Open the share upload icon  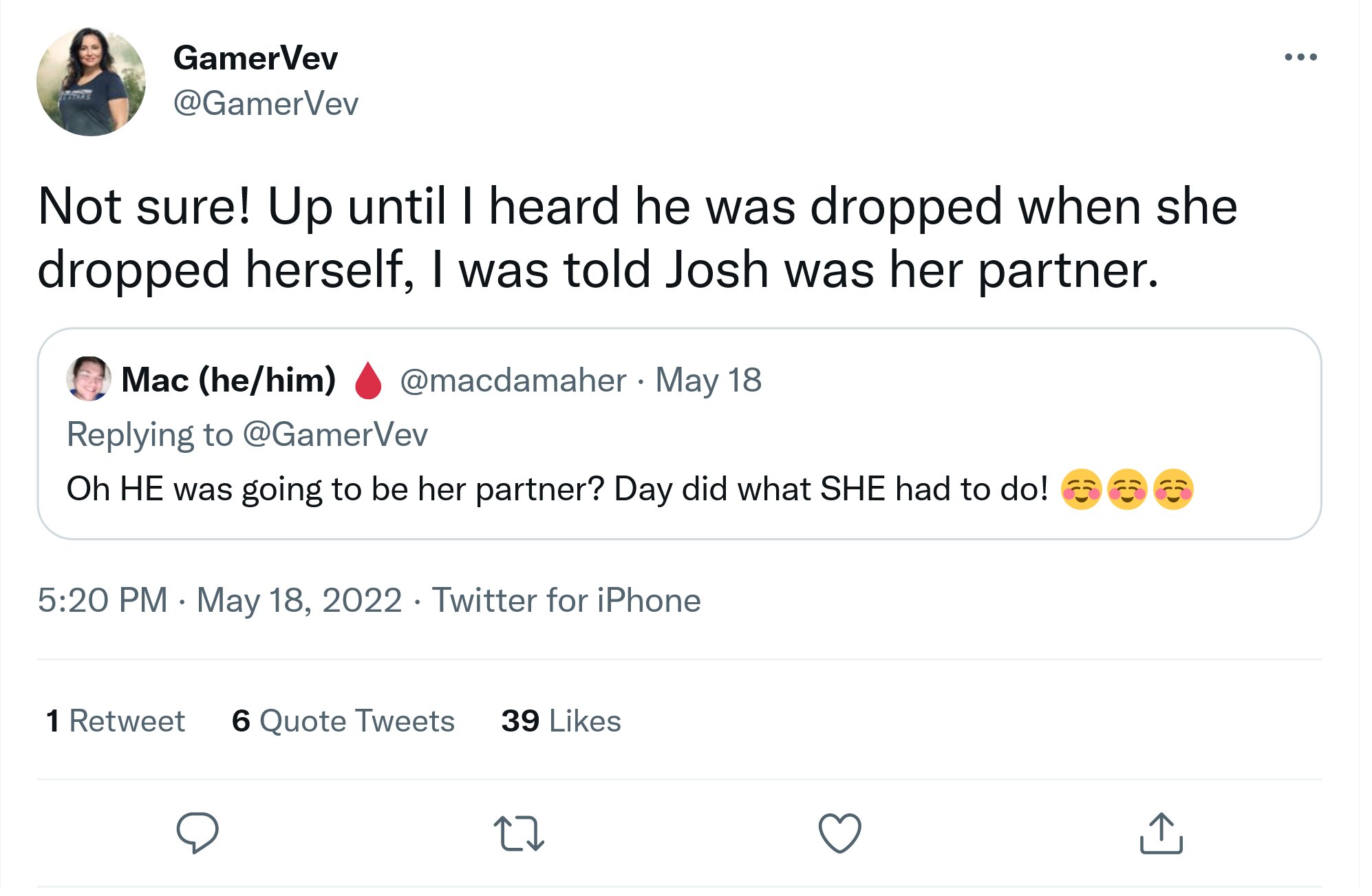[x=1161, y=833]
